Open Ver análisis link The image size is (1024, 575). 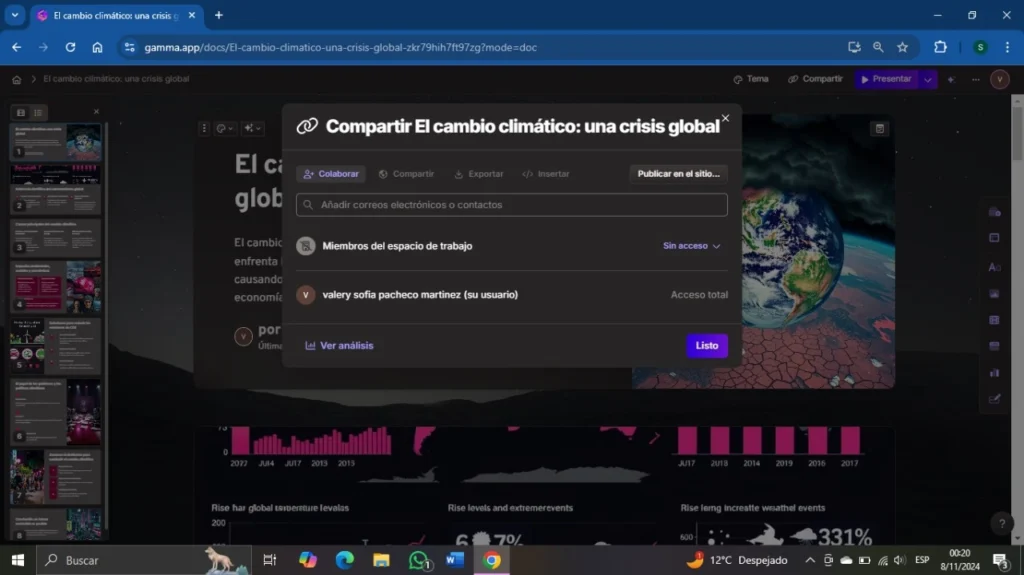(340, 346)
